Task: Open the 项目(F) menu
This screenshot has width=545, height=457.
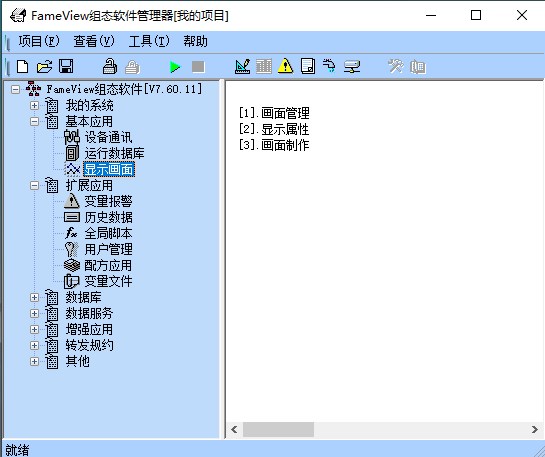Action: [x=39, y=41]
